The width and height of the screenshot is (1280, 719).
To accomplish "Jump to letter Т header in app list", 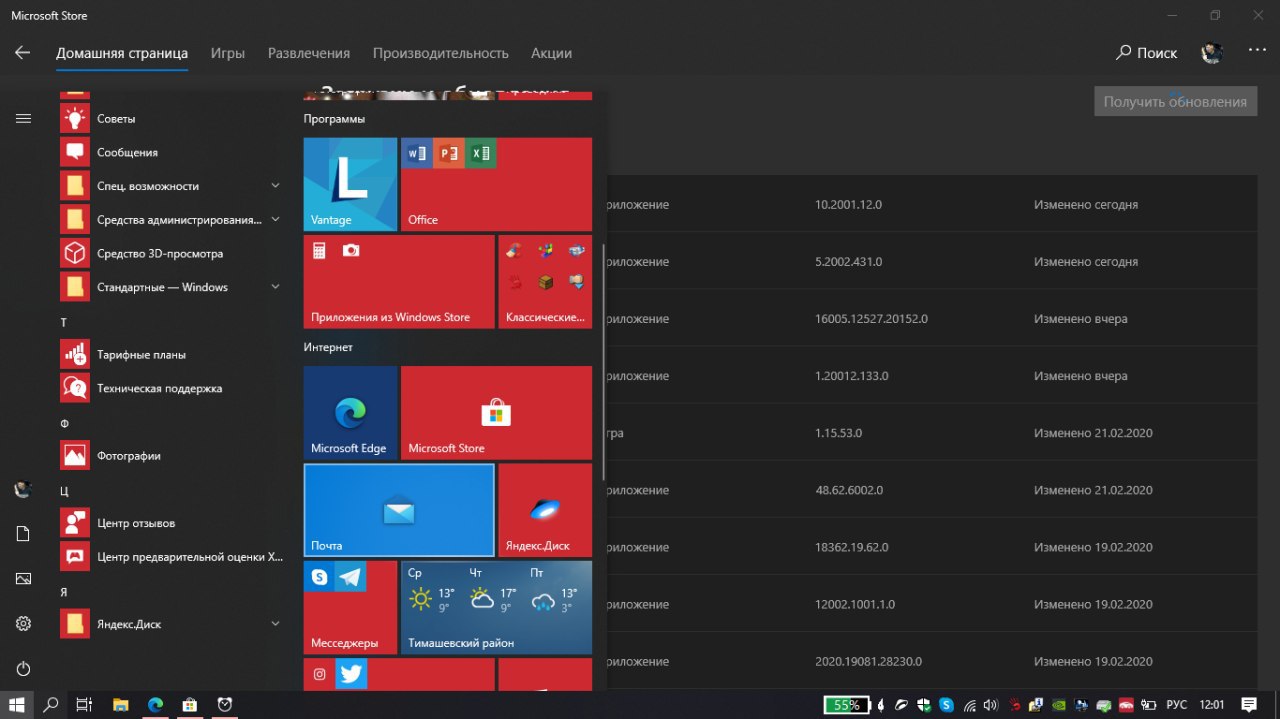I will 64,323.
